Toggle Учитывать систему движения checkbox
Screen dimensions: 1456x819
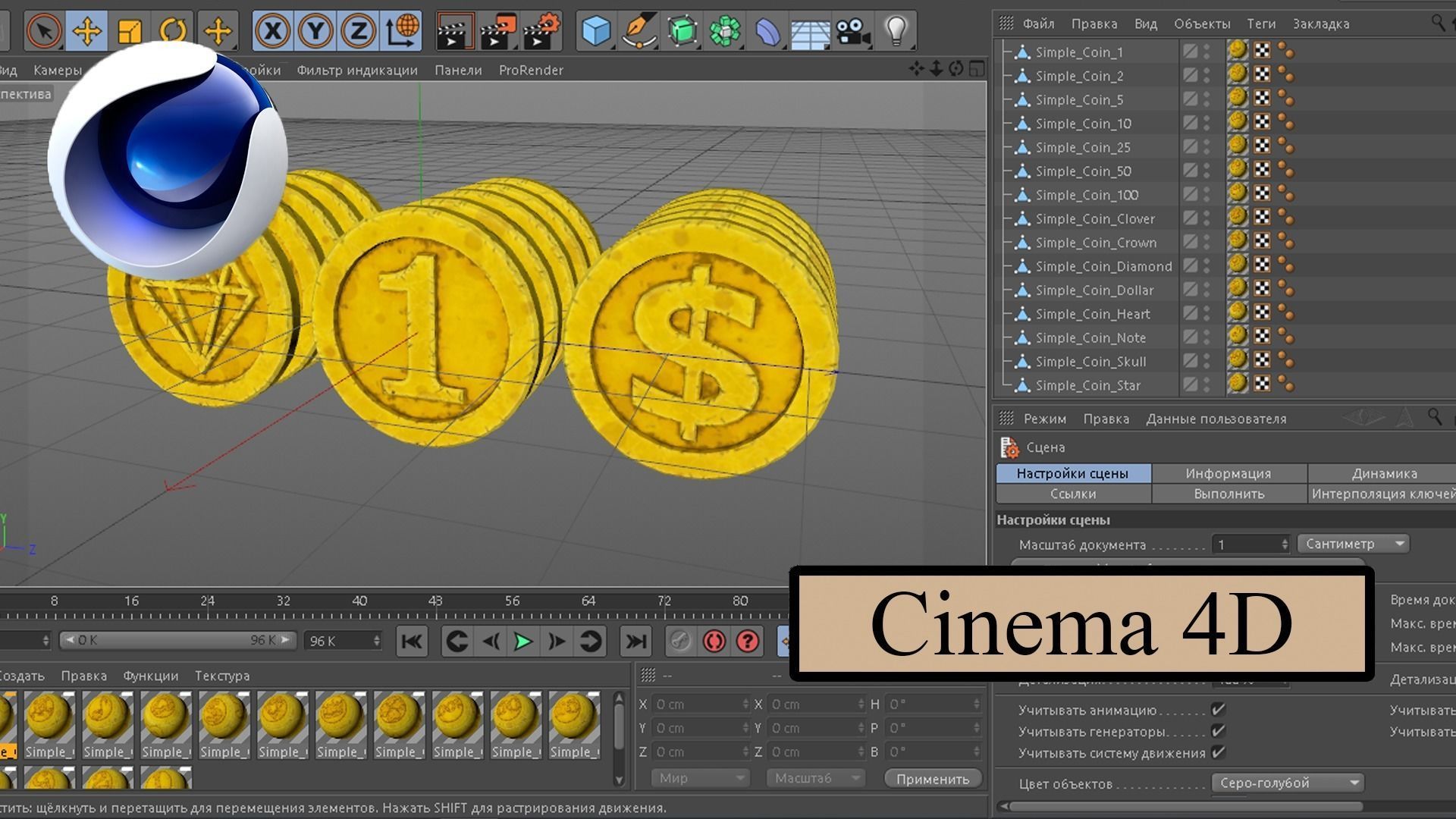tap(1218, 752)
